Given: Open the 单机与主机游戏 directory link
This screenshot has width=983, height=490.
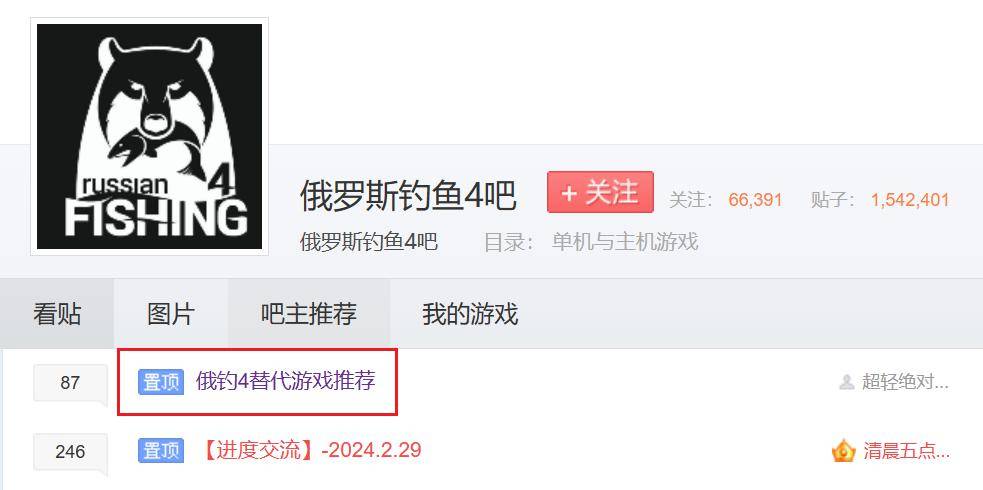Looking at the screenshot, I should tap(625, 241).
